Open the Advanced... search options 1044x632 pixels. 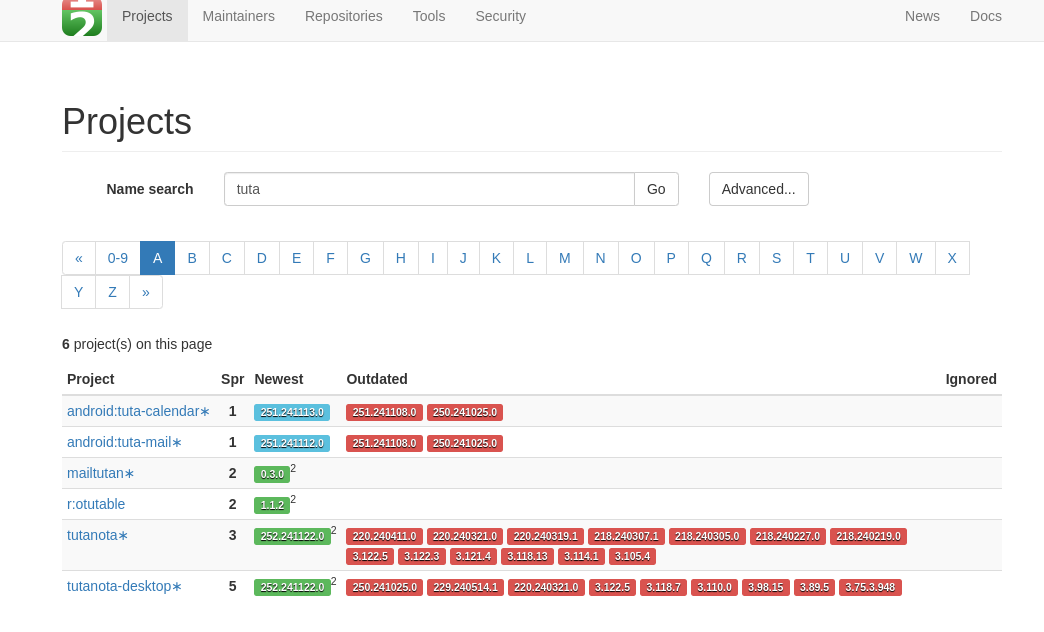[x=758, y=189]
